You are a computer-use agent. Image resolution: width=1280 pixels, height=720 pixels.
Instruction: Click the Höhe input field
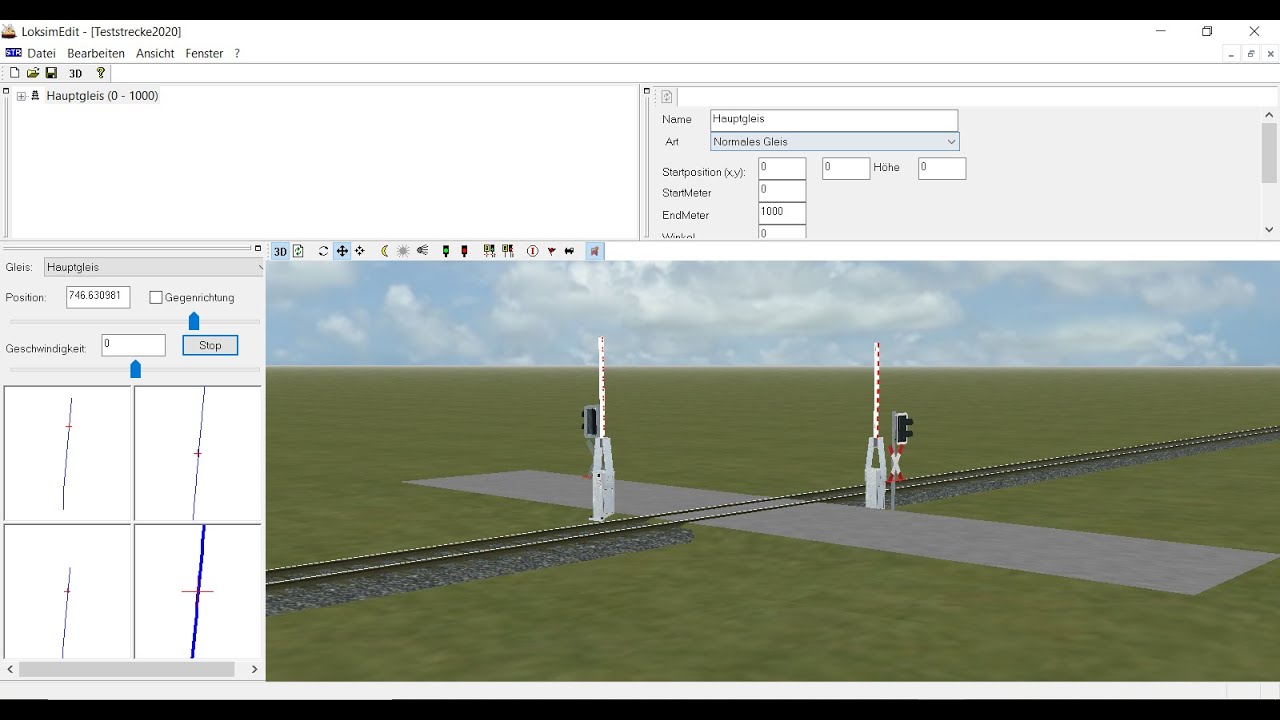(942, 168)
